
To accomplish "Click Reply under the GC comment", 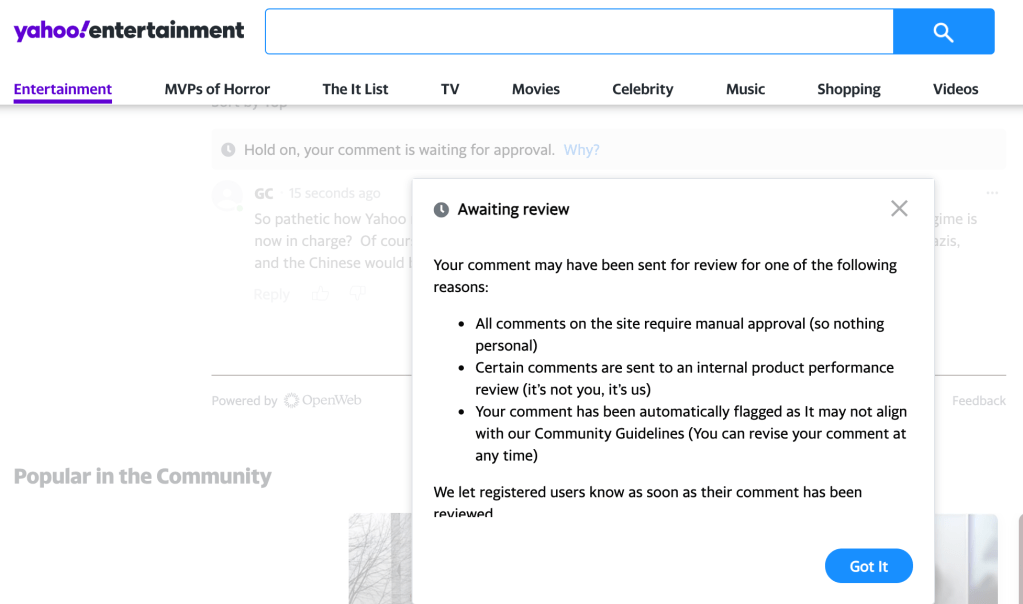I will [271, 294].
